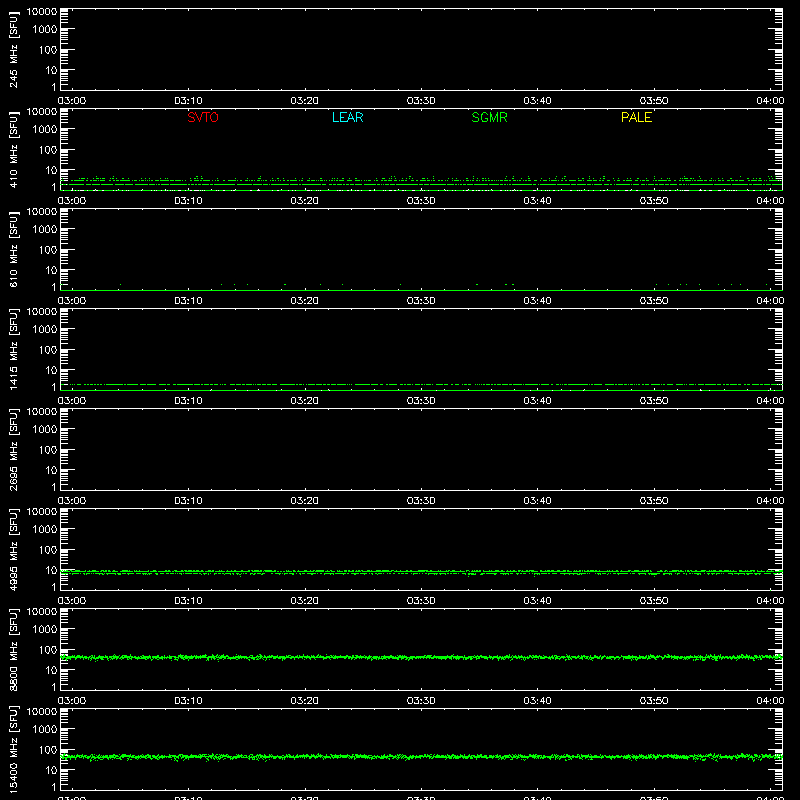The image size is (800, 800).
Task: Select 03:30 tick under the 1415 MHz plot
Action: pyautogui.click(x=421, y=401)
